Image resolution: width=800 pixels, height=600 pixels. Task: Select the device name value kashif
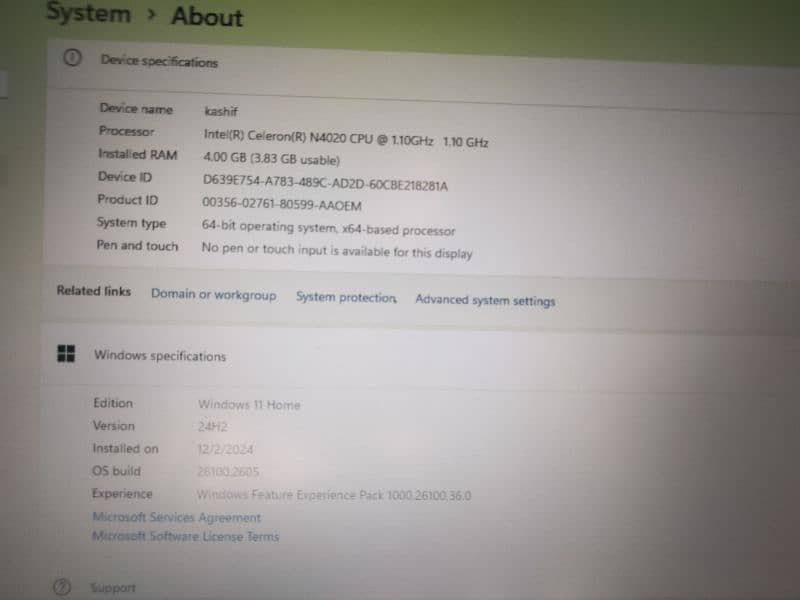click(x=221, y=111)
